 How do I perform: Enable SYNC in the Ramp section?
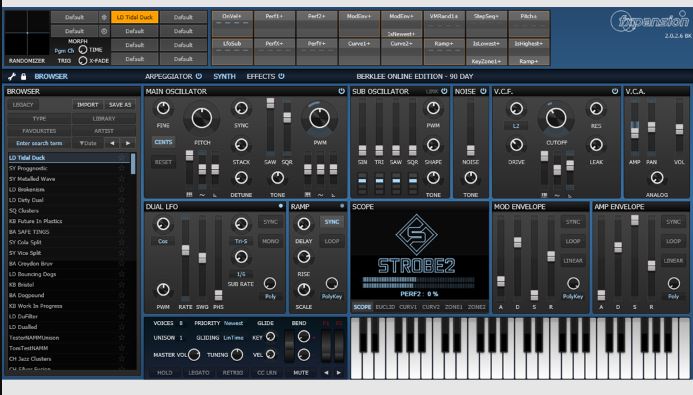(x=332, y=222)
